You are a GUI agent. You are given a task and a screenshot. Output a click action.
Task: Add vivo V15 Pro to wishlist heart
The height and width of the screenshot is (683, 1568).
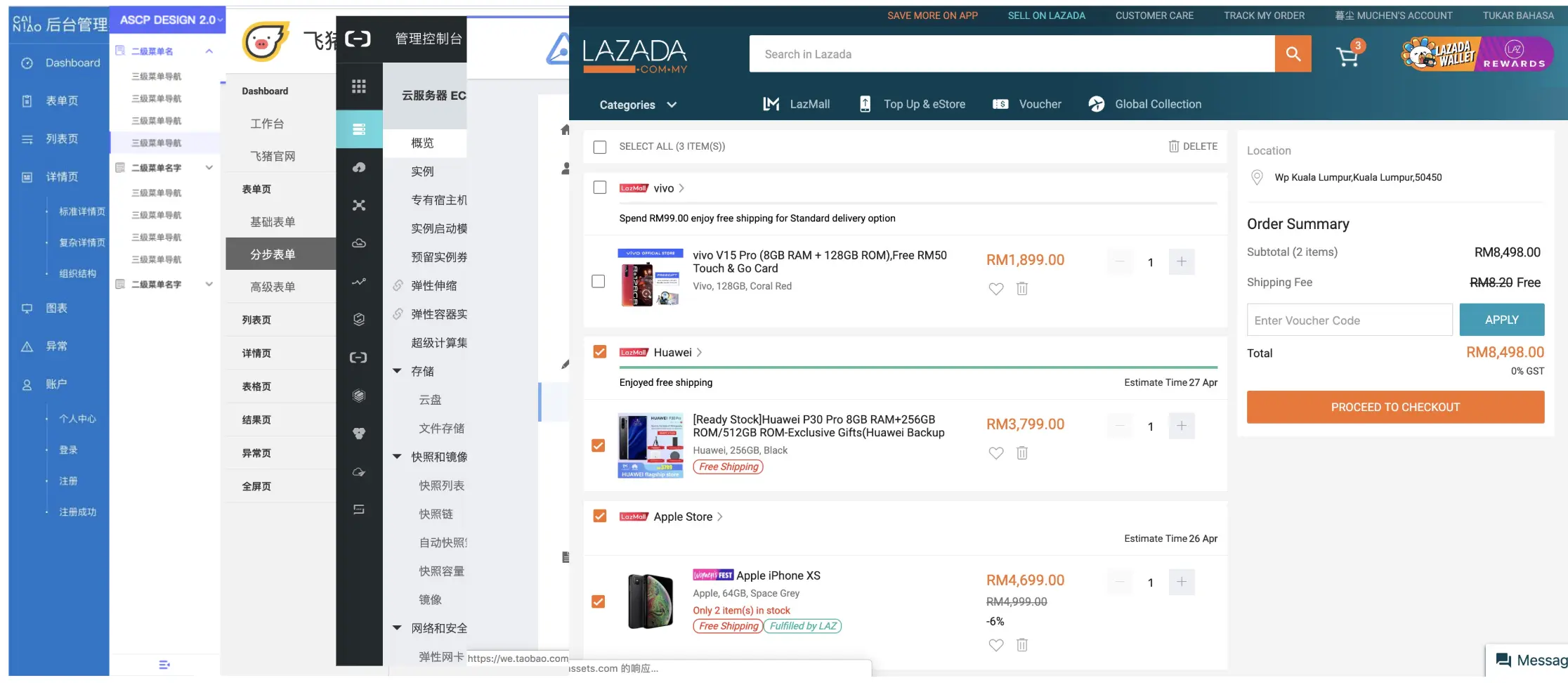tap(996, 289)
